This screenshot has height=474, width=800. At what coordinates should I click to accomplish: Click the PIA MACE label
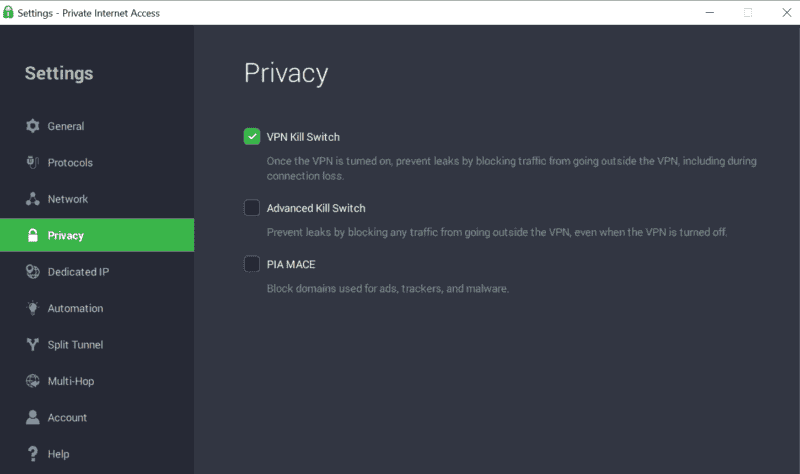pos(291,264)
